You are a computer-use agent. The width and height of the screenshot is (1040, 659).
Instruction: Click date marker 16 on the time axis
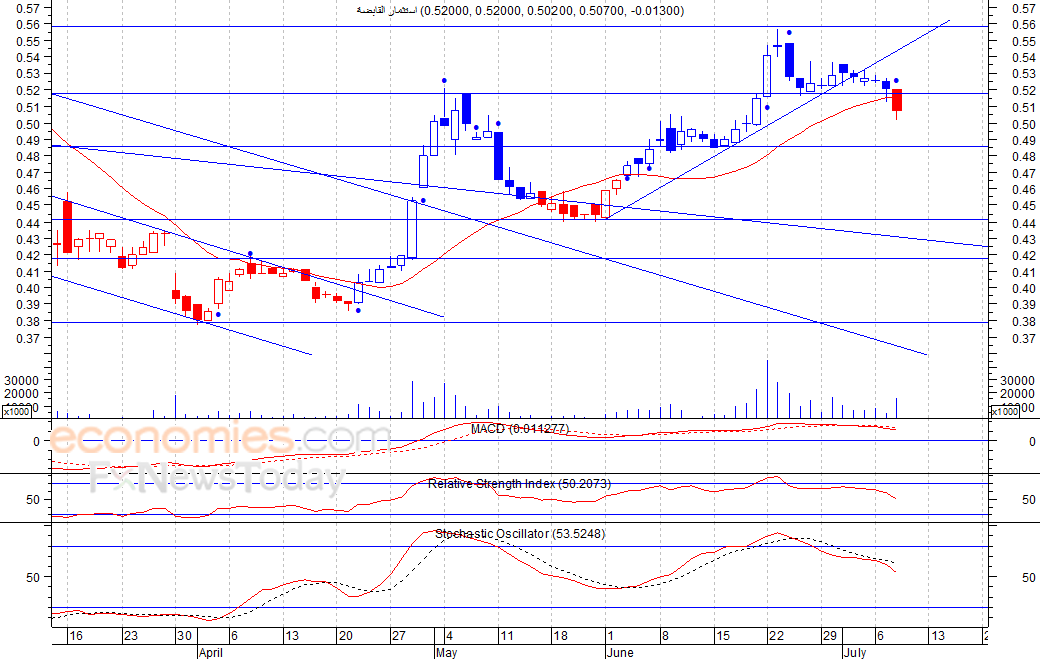76,636
